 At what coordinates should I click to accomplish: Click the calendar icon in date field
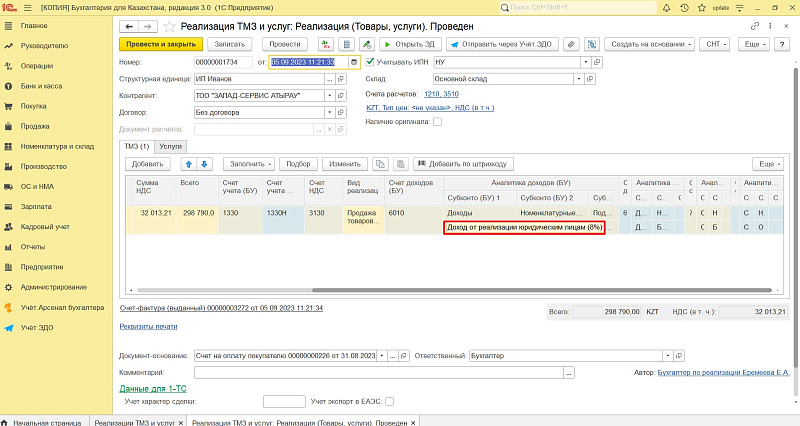pos(353,62)
